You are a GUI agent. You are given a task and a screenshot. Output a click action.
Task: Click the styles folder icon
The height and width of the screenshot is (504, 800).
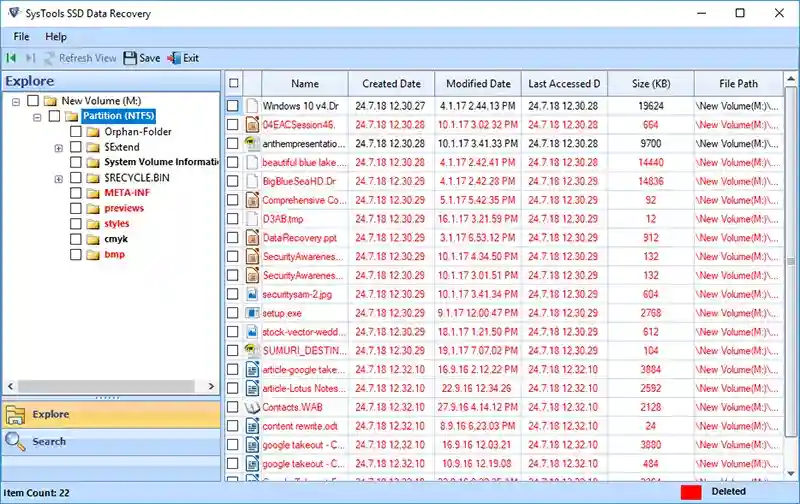[93, 224]
